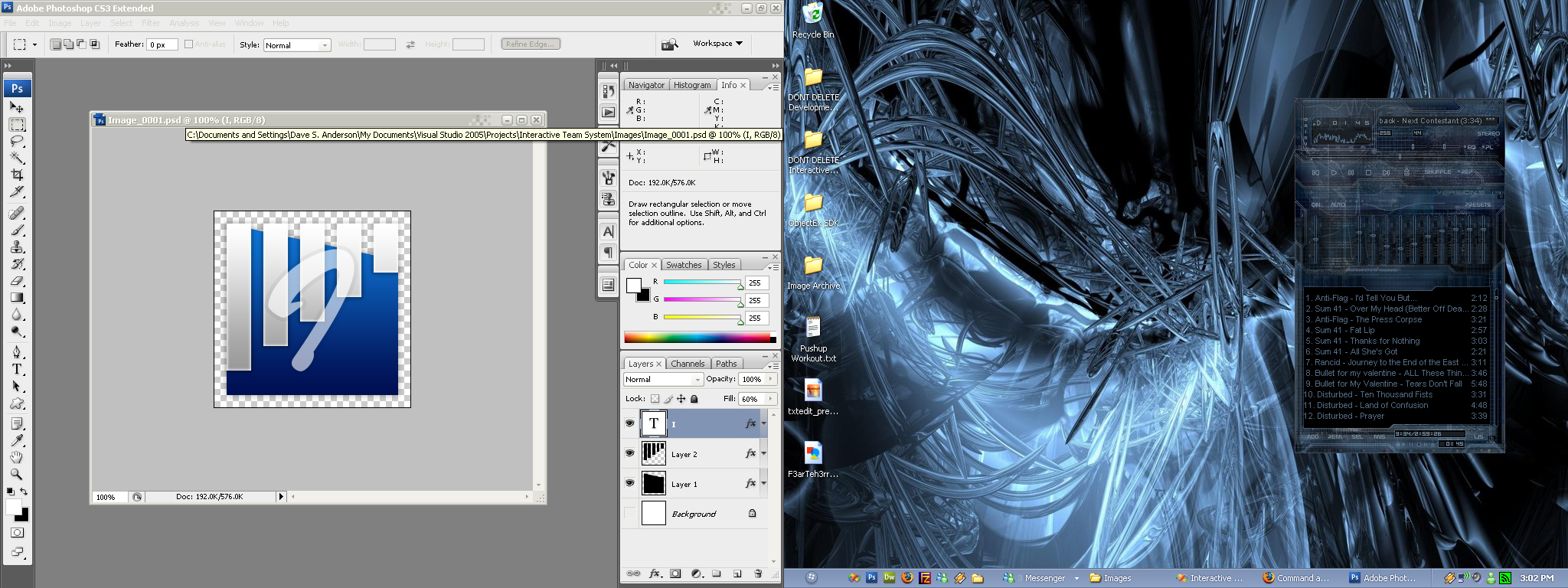Show the Background layer visibility
1568x588 pixels.
point(629,513)
